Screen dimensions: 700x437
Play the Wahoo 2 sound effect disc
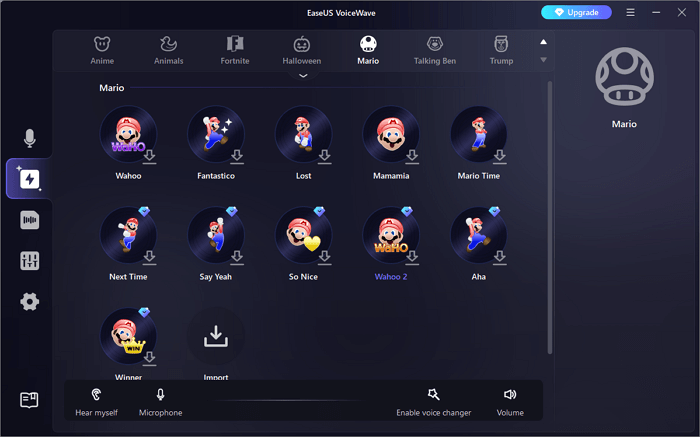(391, 235)
